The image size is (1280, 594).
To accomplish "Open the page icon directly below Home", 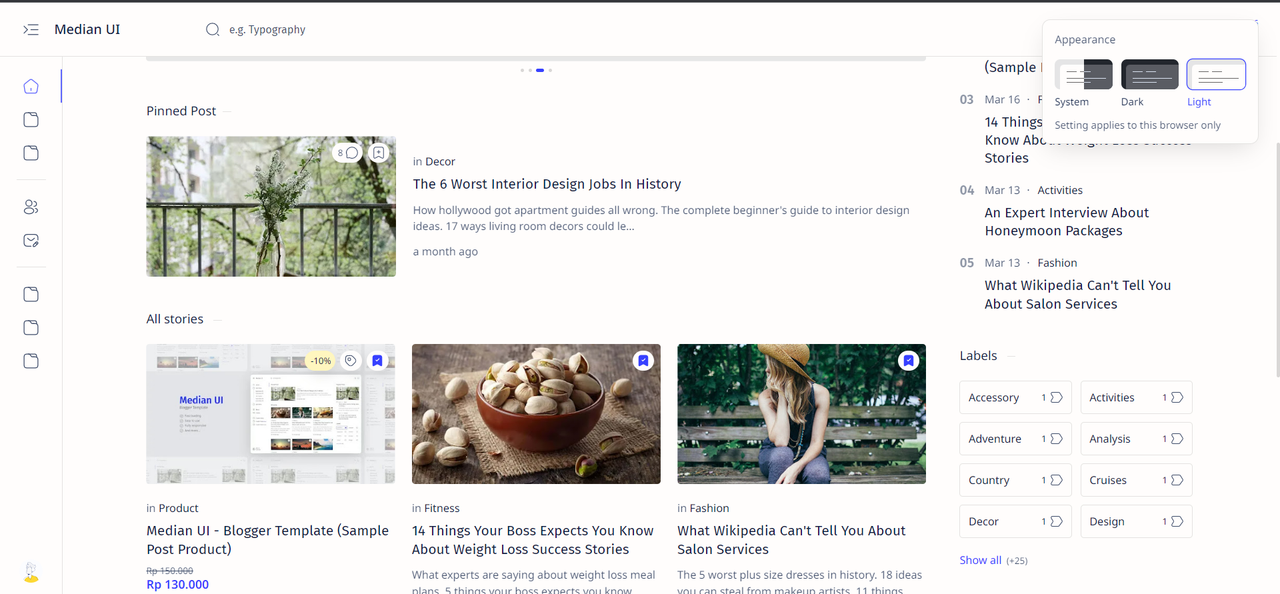I will 31,120.
